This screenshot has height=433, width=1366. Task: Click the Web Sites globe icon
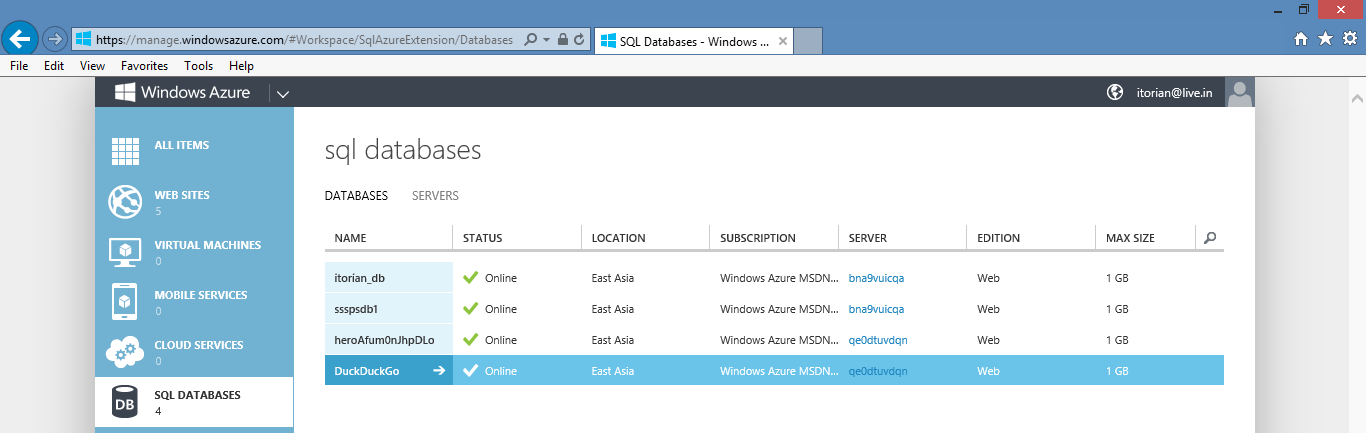(x=124, y=201)
